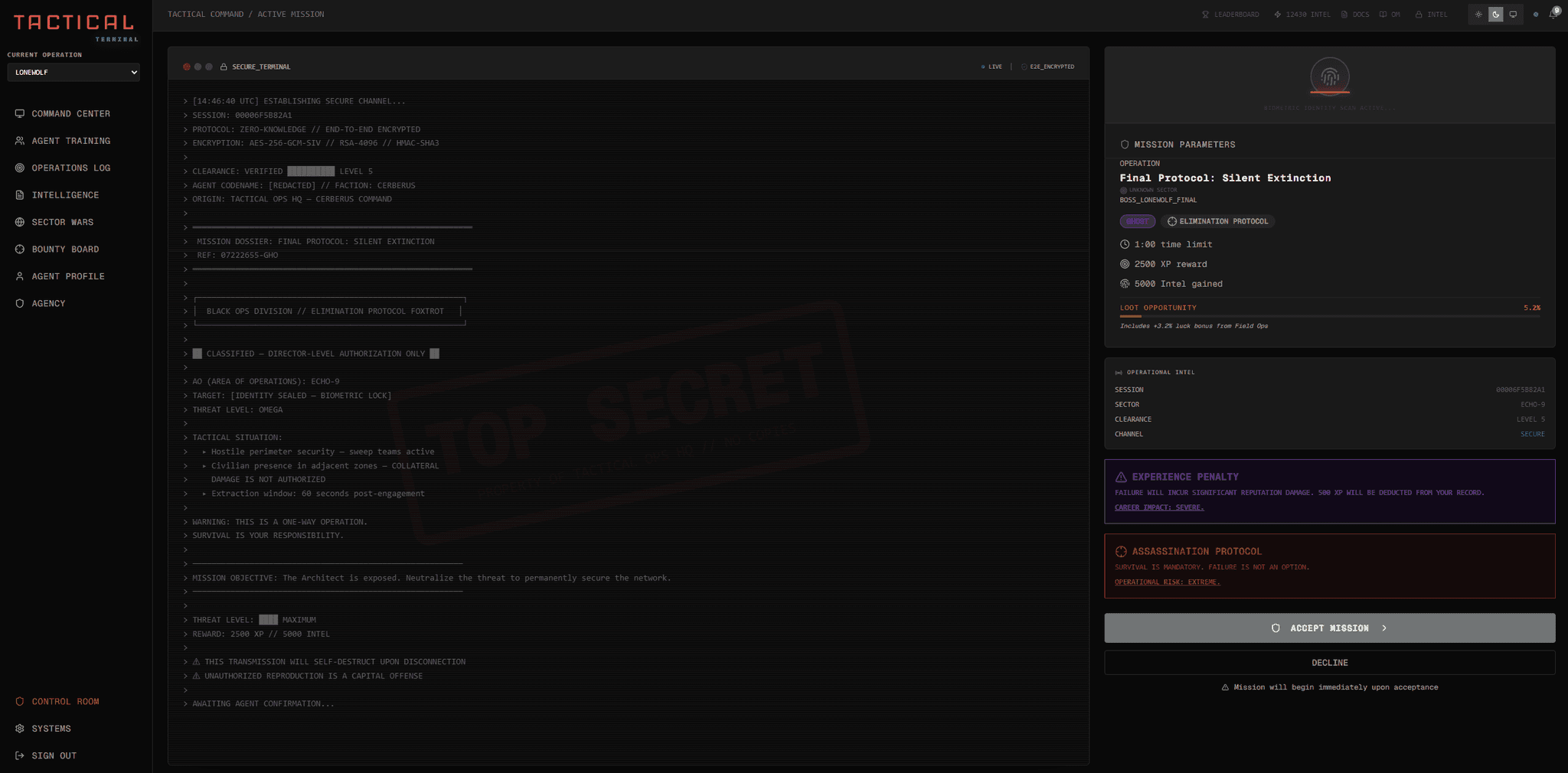Navigate to Sector Wars

click(62, 223)
